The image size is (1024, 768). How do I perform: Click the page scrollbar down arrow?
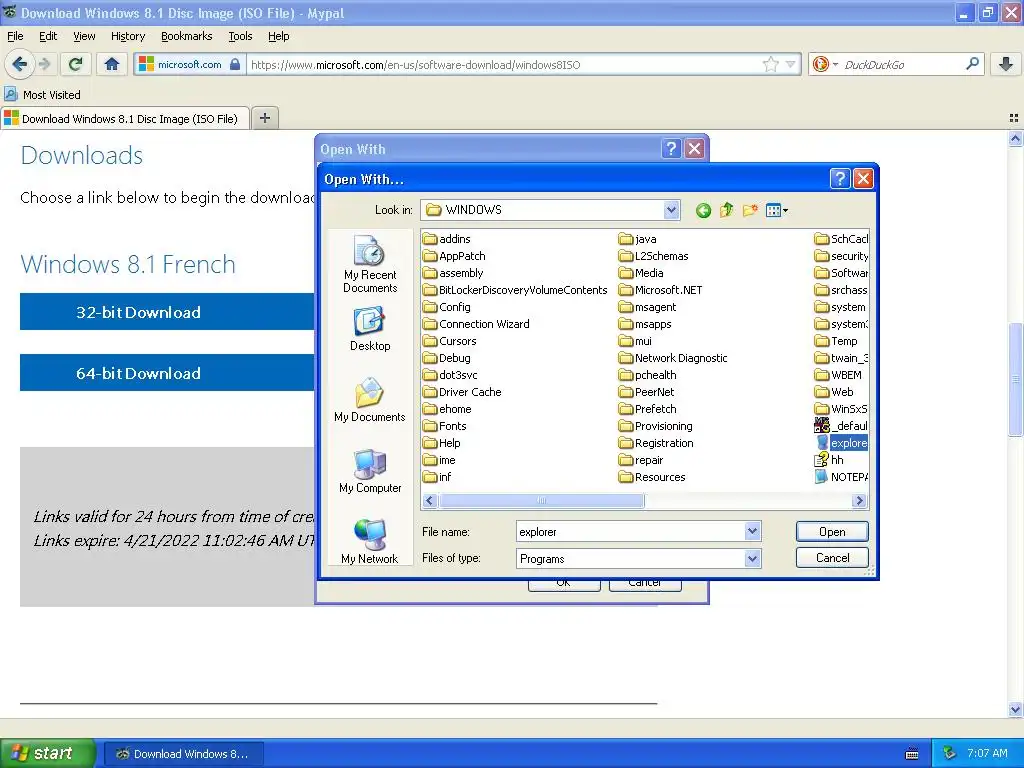point(1015,709)
